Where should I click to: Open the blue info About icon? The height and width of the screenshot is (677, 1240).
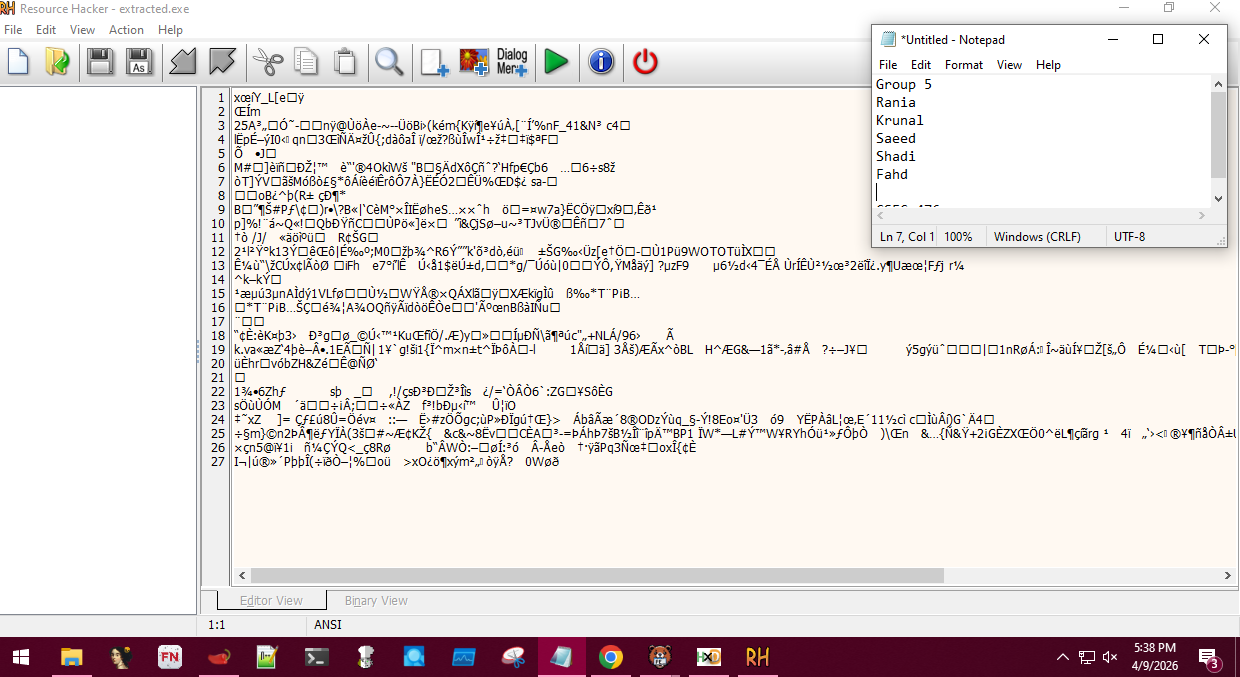(600, 61)
